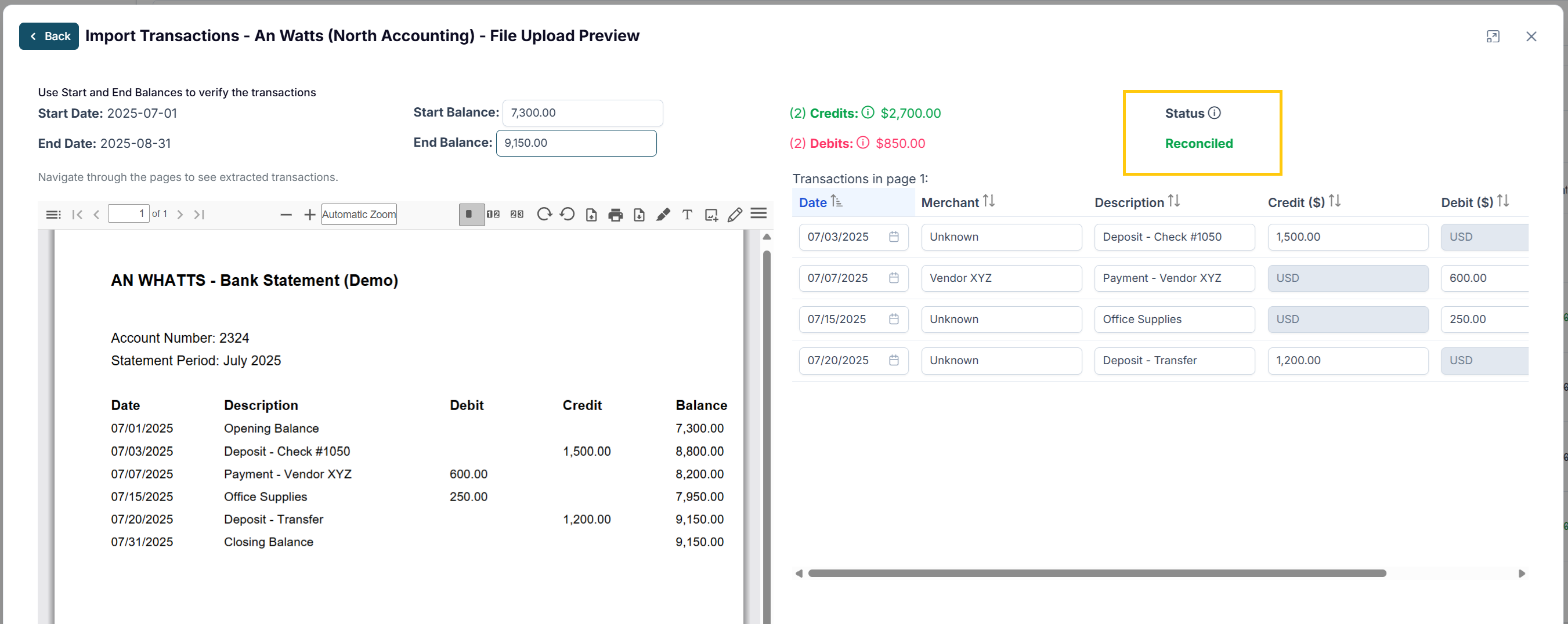Open the date picker for 07/20/2025
The width and height of the screenshot is (1568, 624).
(x=893, y=361)
